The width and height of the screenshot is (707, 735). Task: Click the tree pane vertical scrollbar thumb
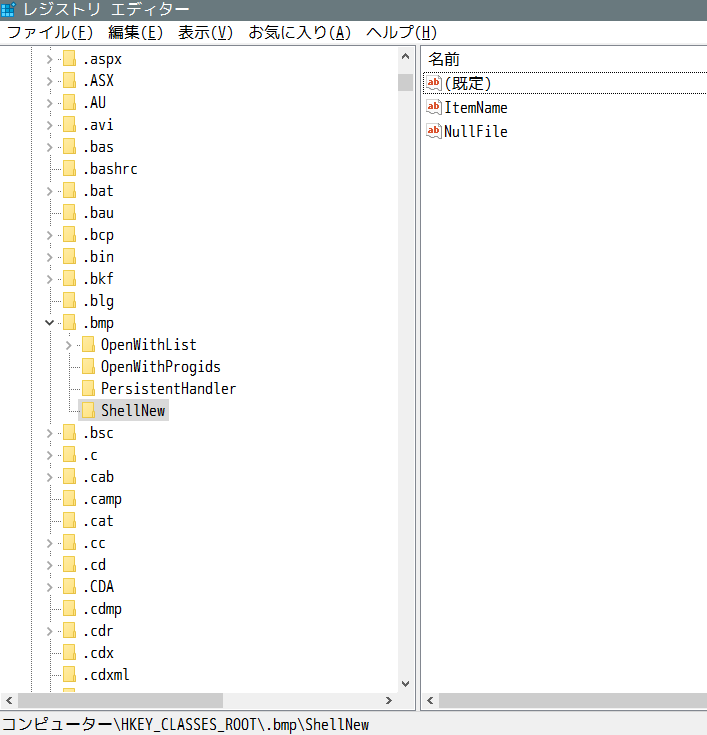[x=406, y=82]
